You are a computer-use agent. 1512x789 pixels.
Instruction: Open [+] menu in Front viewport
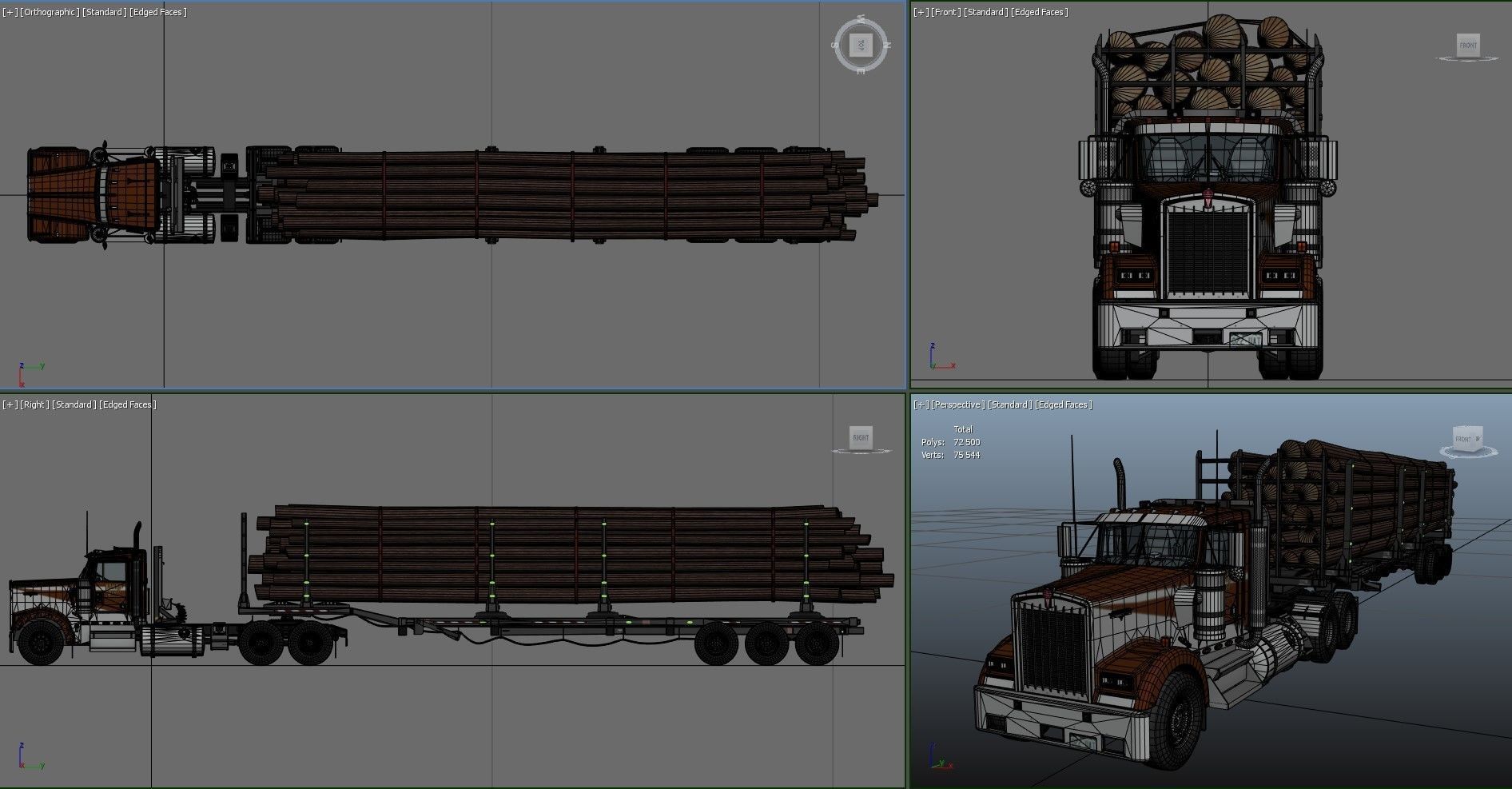921,12
